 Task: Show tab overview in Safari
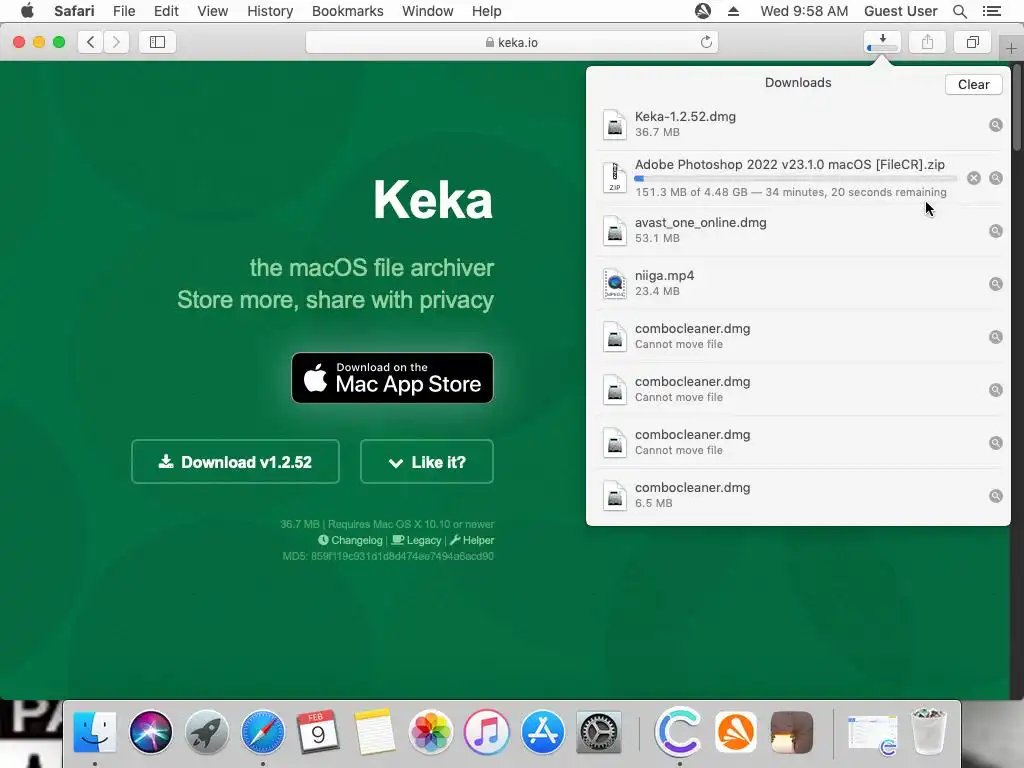[x=972, y=42]
